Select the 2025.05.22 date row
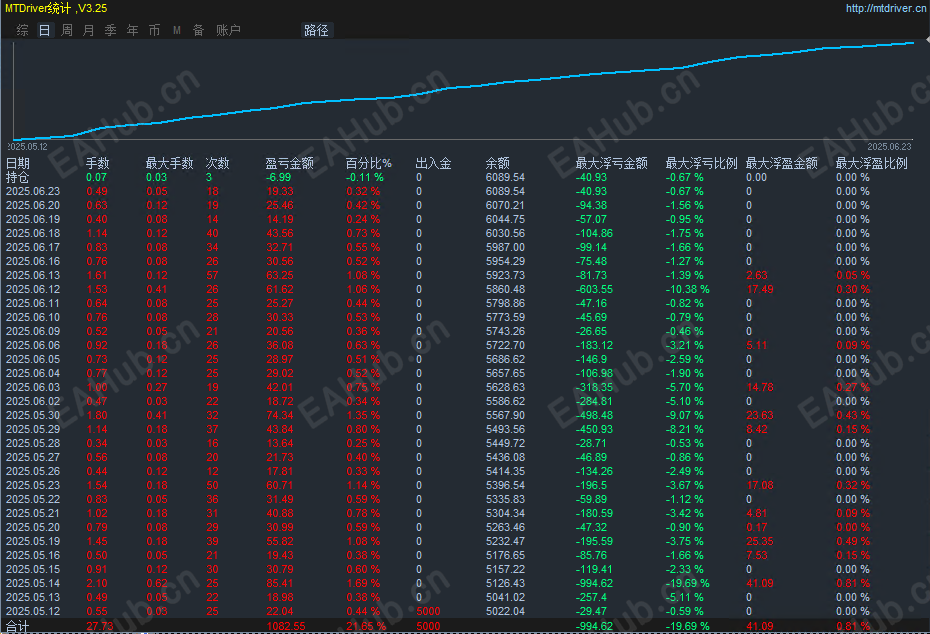Image resolution: width=930 pixels, height=634 pixels. coord(33,499)
